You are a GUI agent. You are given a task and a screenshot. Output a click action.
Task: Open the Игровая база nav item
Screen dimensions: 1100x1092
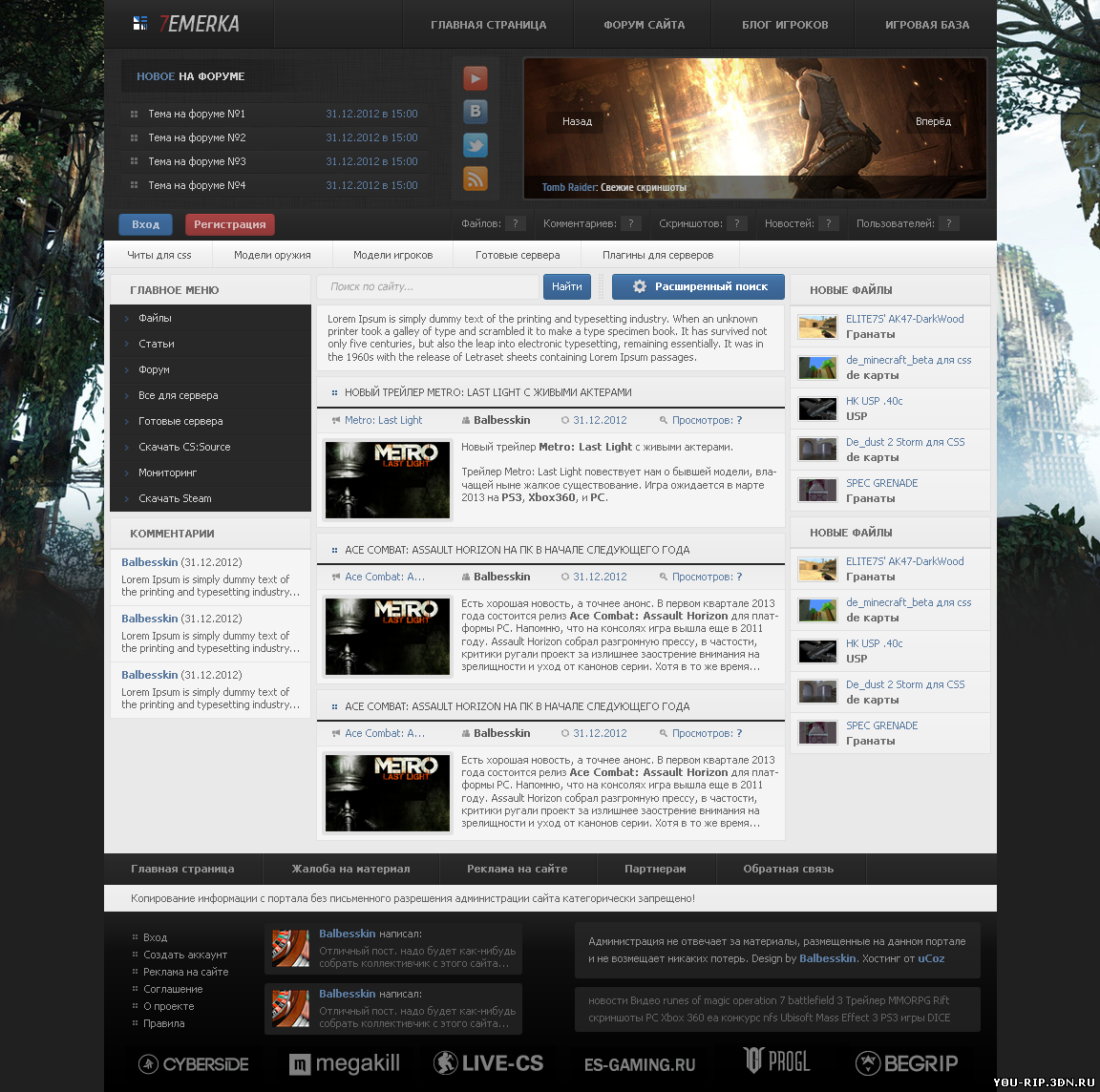click(927, 25)
